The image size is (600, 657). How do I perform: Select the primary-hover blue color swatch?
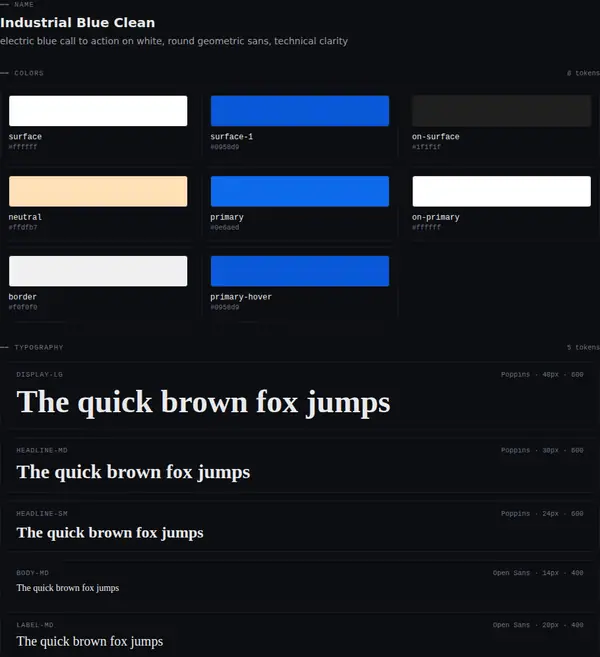tap(300, 271)
